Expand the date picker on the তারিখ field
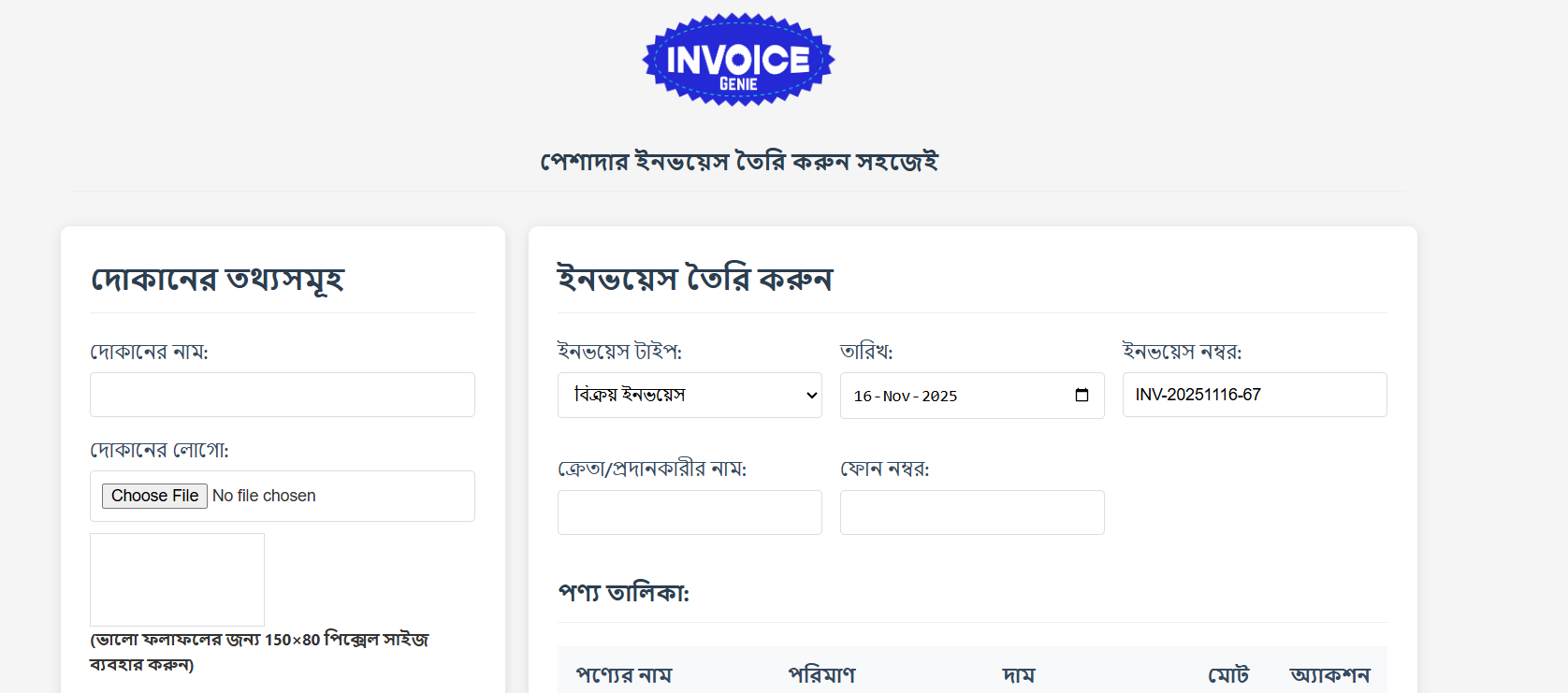 (x=1082, y=395)
